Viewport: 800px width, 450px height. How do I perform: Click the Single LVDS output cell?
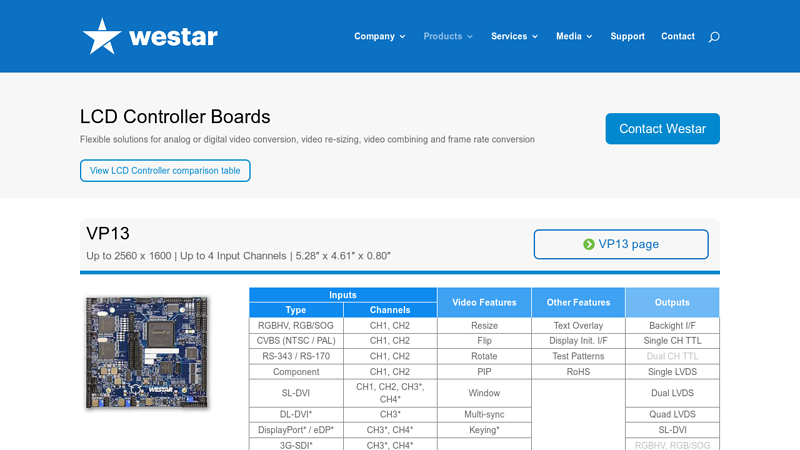(x=672, y=371)
